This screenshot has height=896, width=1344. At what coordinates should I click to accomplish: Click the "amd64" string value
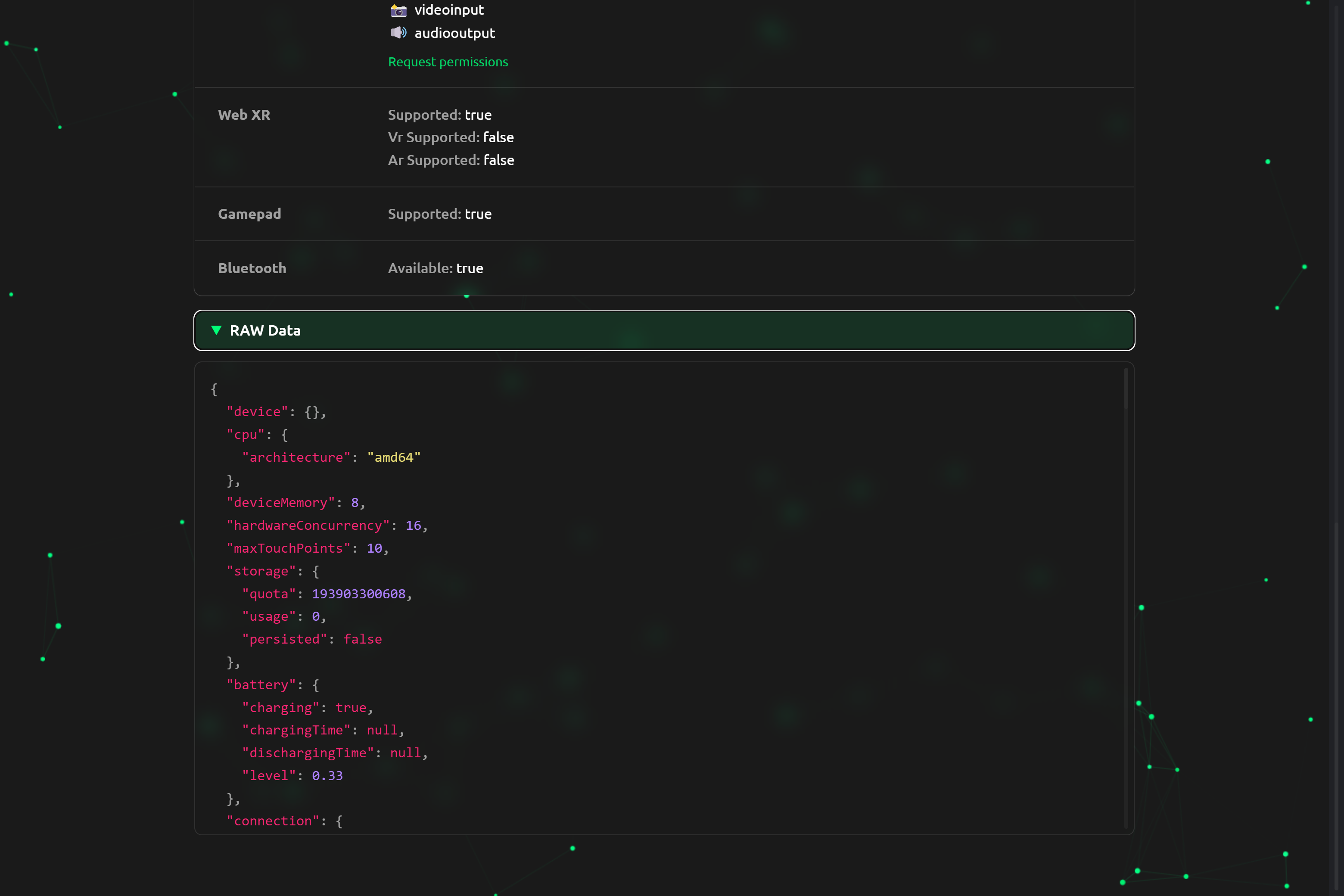click(393, 457)
